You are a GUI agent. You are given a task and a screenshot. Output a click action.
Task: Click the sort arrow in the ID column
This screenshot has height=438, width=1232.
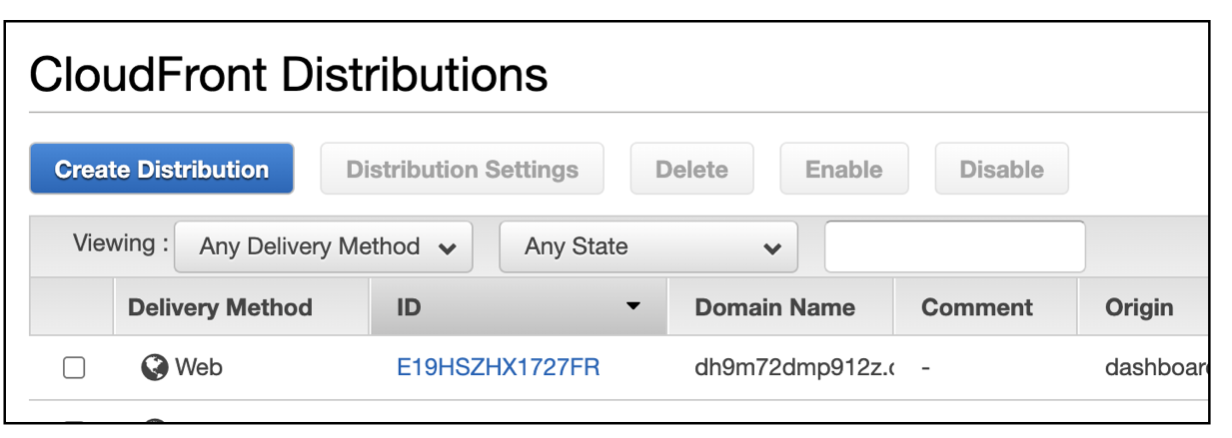click(632, 307)
